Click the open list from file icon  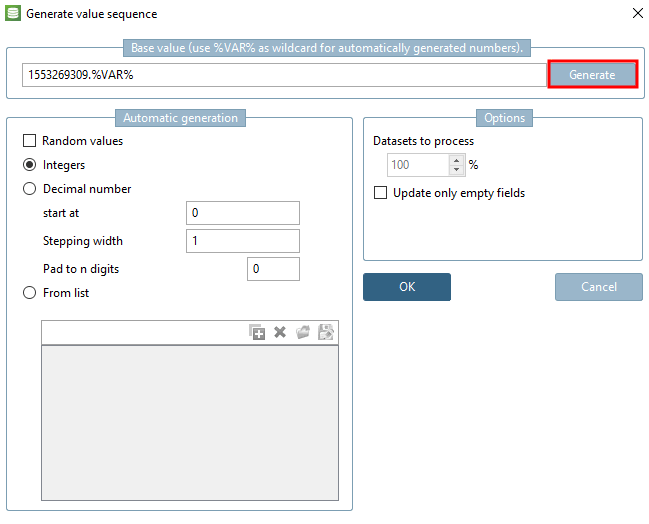click(x=303, y=333)
